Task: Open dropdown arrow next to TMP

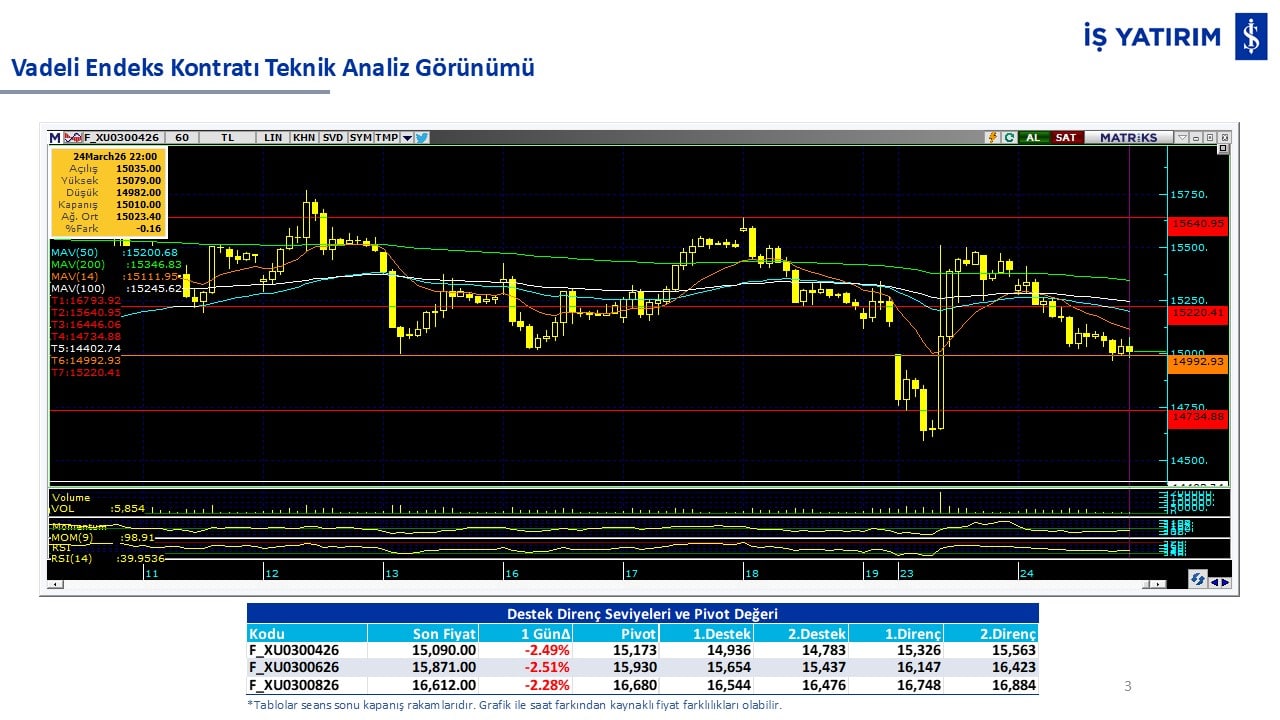Action: [x=407, y=138]
